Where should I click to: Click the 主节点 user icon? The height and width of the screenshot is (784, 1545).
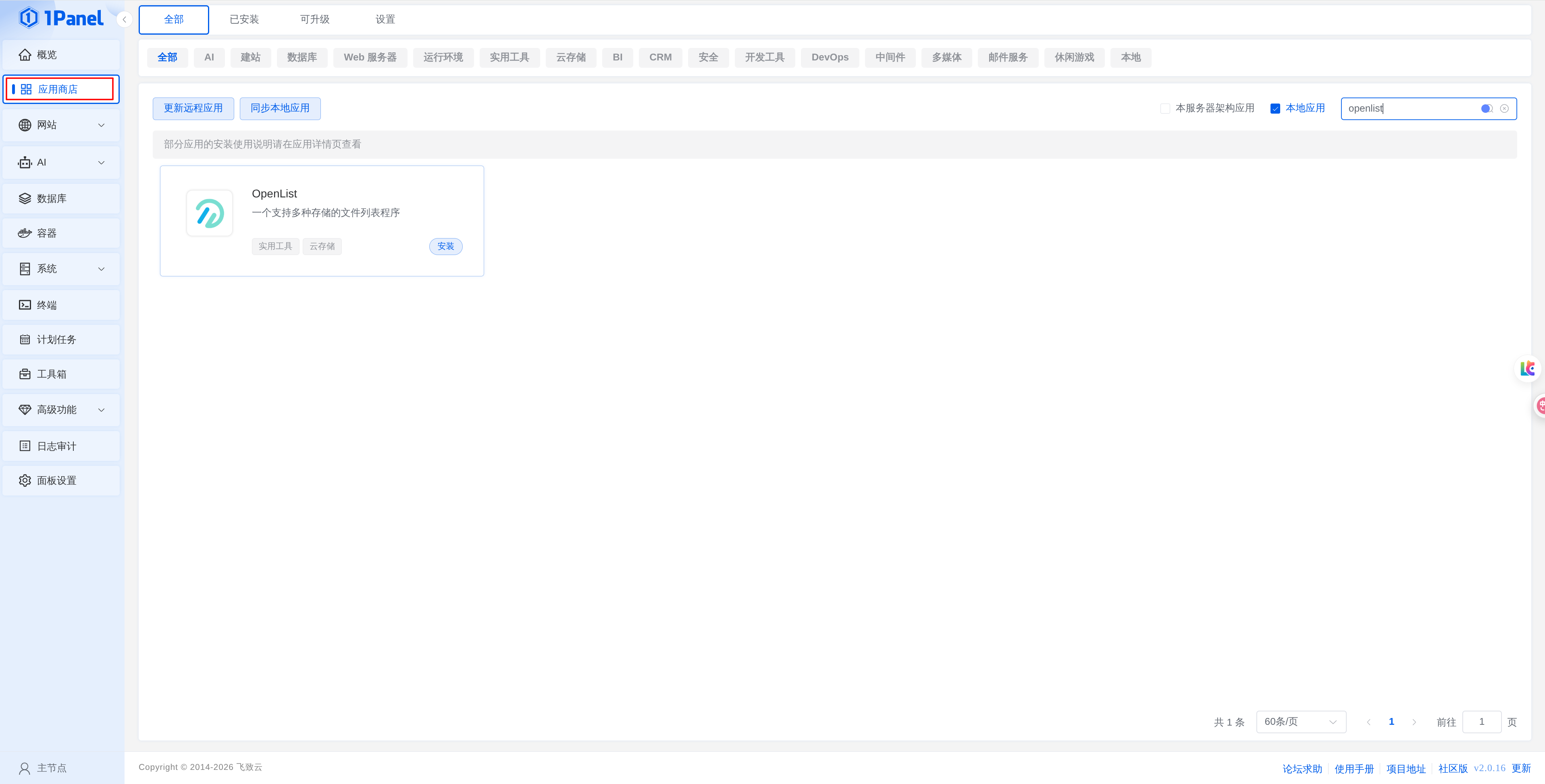25,768
